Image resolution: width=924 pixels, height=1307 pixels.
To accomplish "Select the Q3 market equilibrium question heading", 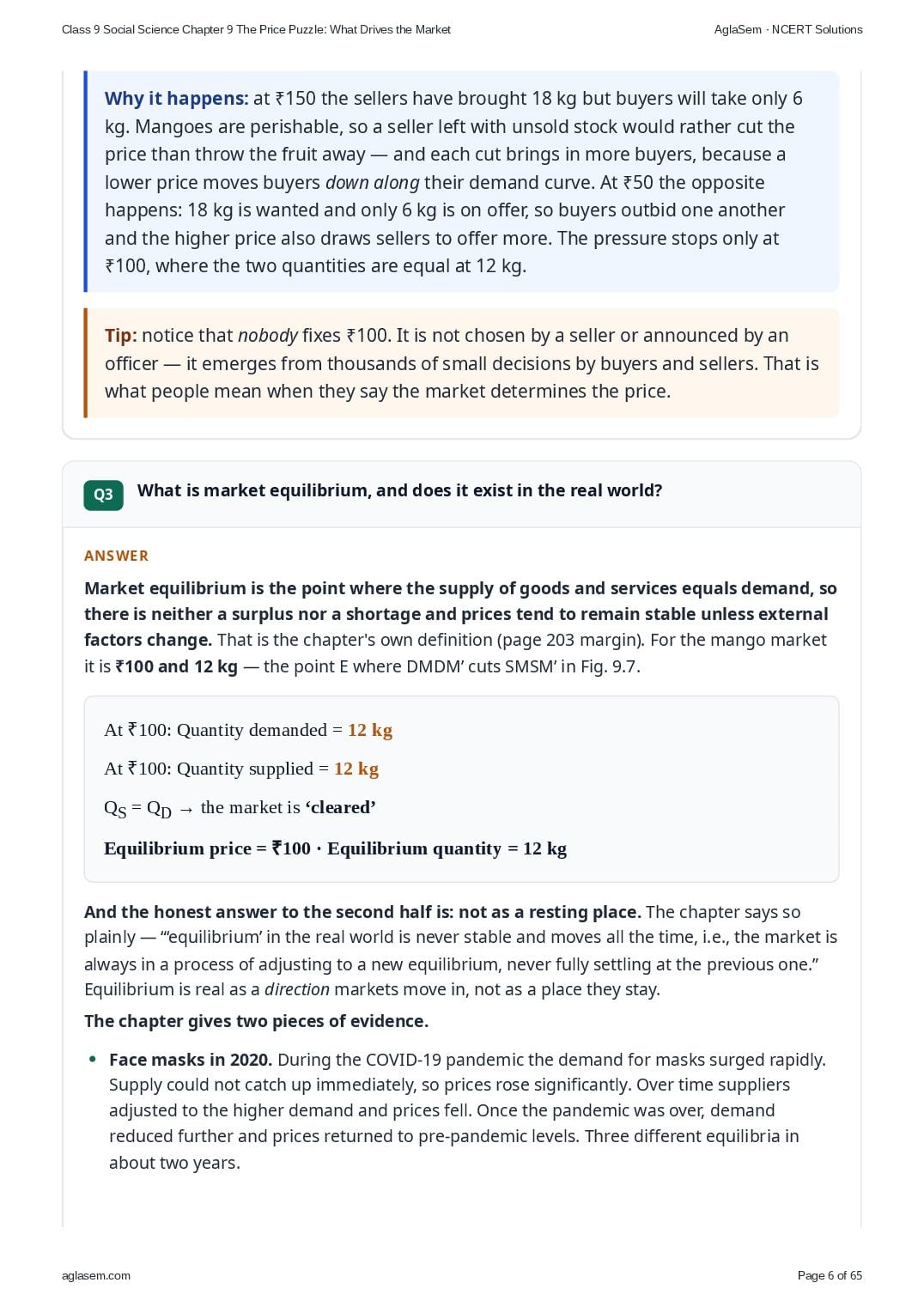I will 399,490.
